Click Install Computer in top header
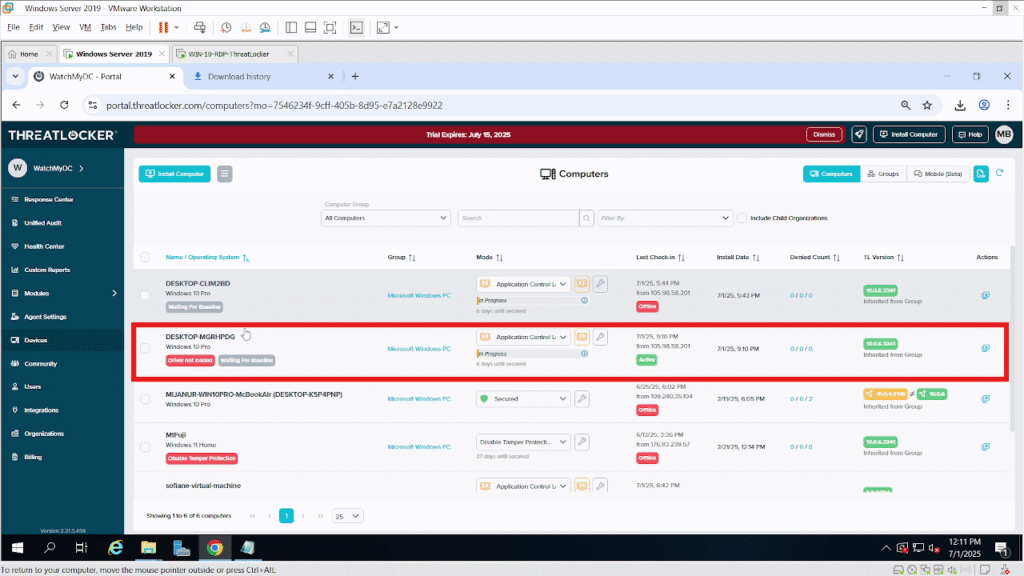This screenshot has height=576, width=1024. click(x=908, y=135)
